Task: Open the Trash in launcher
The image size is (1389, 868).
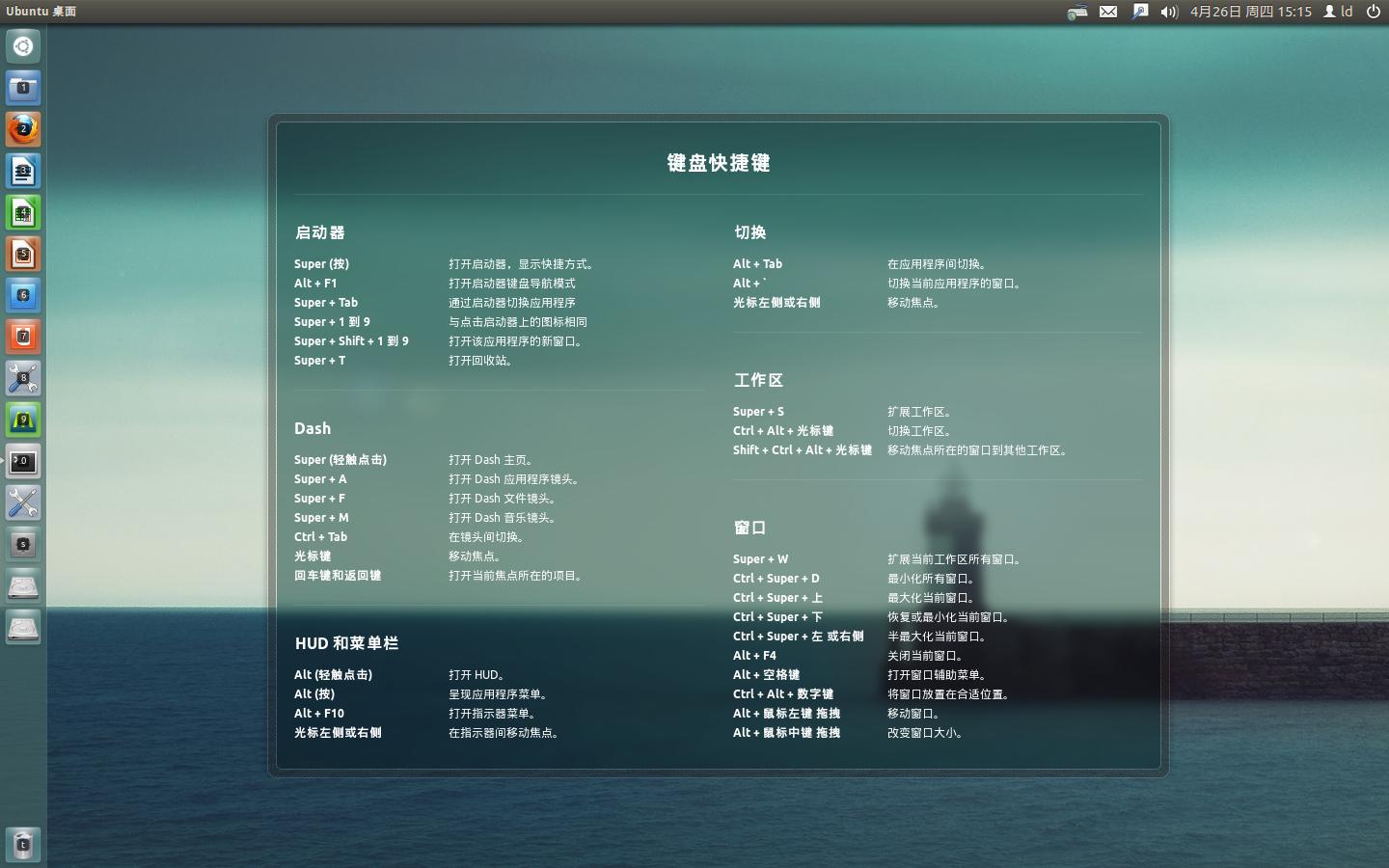Action: coord(23,845)
